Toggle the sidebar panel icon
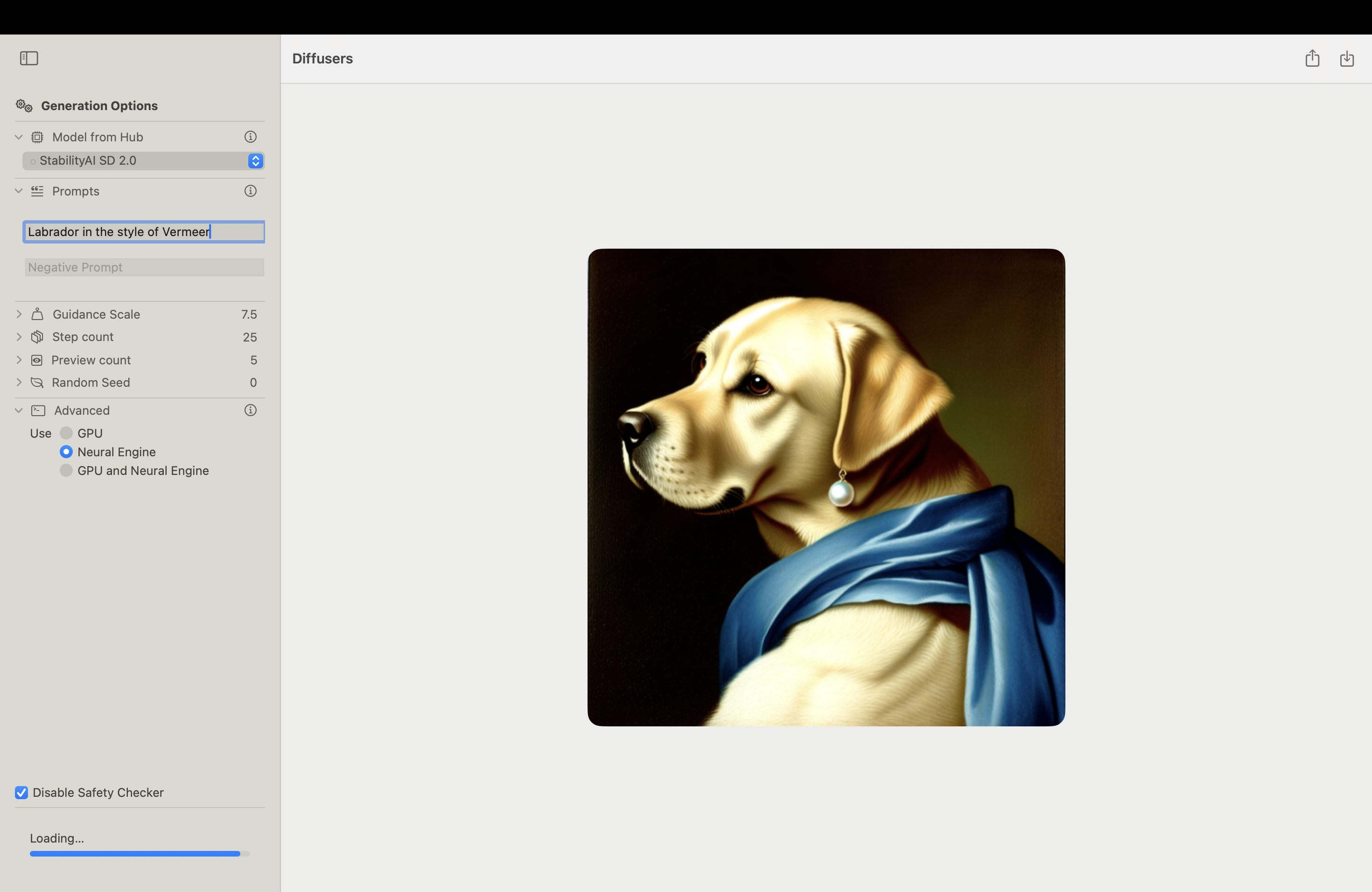This screenshot has width=1372, height=892. (29, 58)
